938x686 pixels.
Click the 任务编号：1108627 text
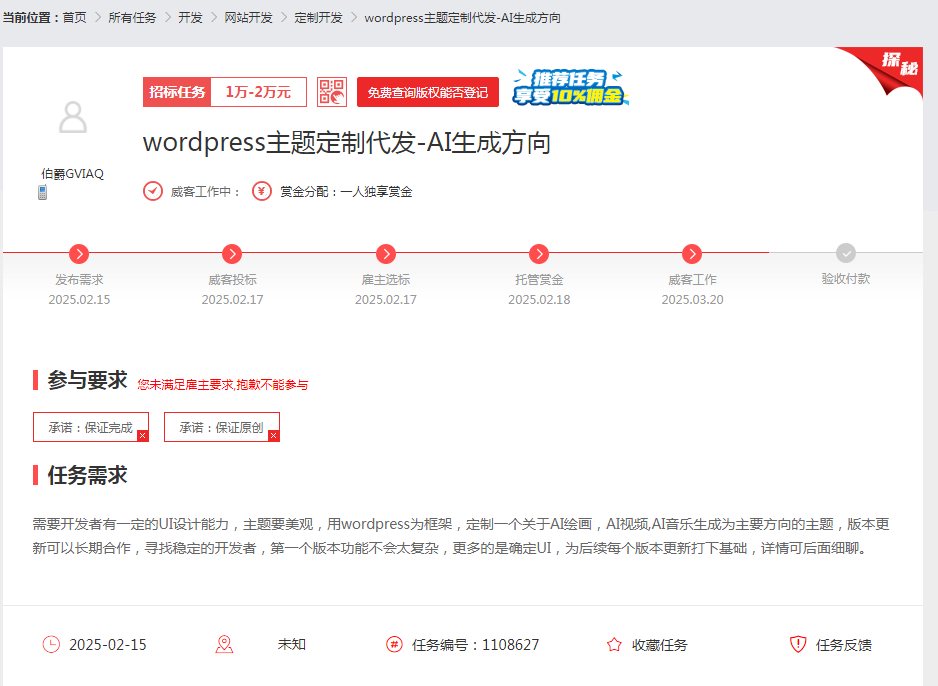(x=476, y=645)
